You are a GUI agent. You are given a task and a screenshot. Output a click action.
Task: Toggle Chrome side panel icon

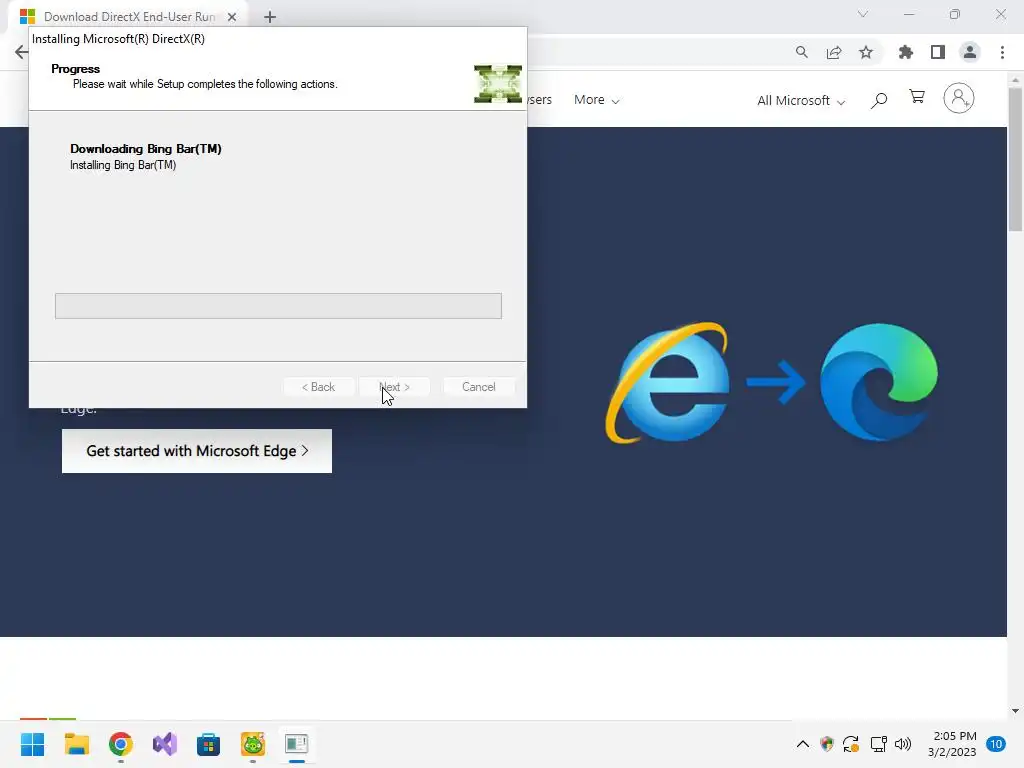[938, 52]
